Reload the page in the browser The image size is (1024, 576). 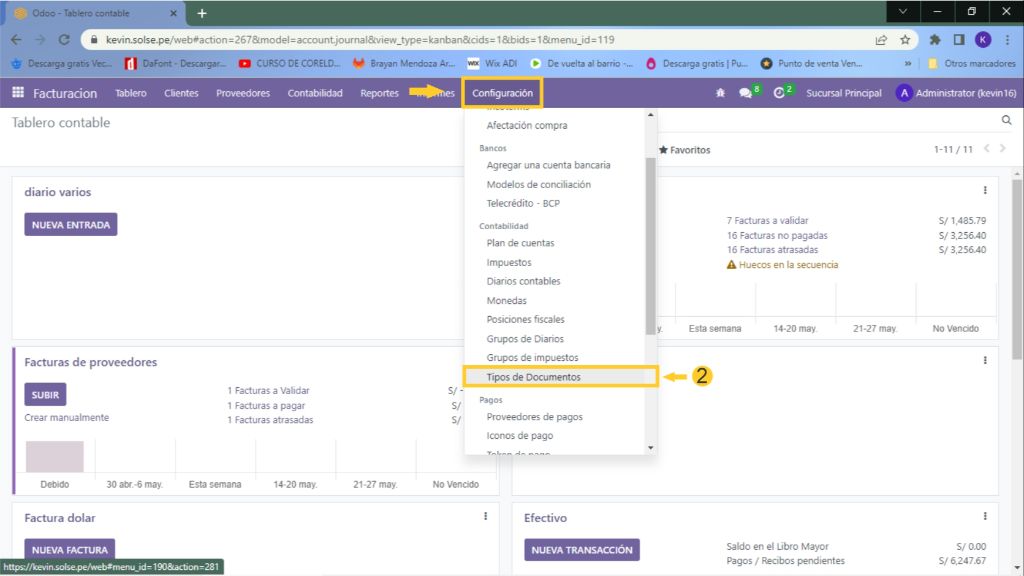(x=66, y=40)
